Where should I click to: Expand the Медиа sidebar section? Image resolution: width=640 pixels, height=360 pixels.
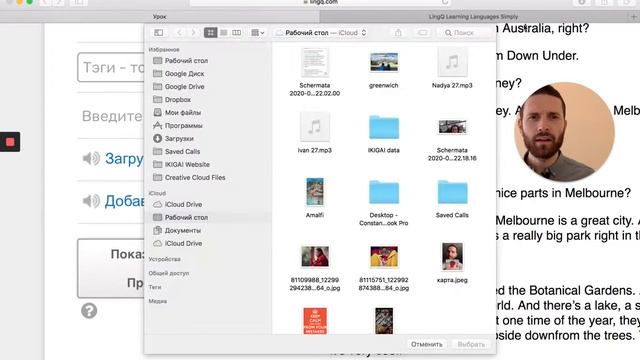coord(158,301)
